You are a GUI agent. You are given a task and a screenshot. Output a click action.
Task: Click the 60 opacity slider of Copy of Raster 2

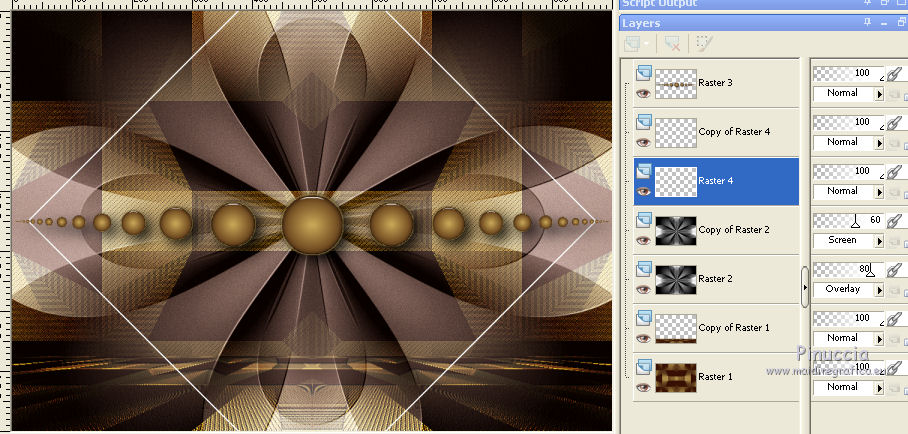(849, 221)
